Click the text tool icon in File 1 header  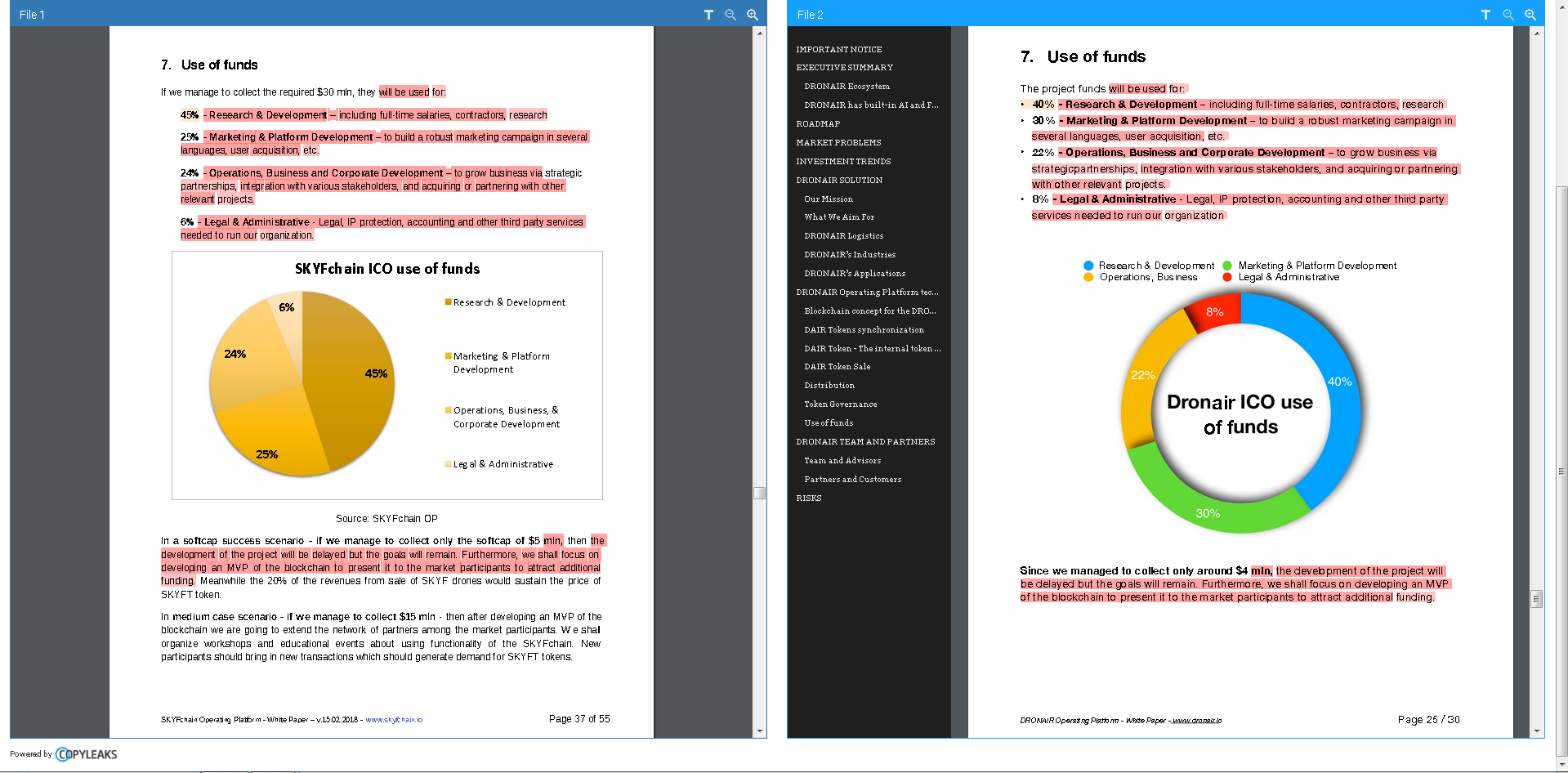pyautogui.click(x=708, y=15)
